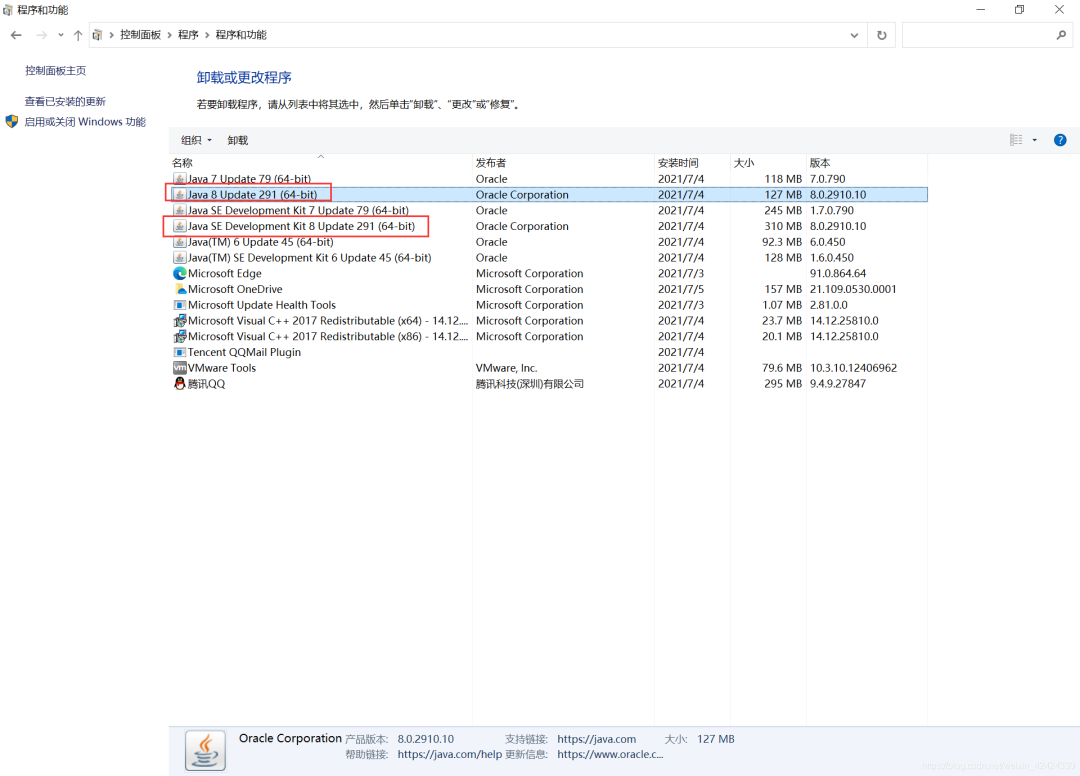Screen dimensions: 1080x776
Task: Go forward with the forward arrow
Action: pyautogui.click(x=41, y=35)
